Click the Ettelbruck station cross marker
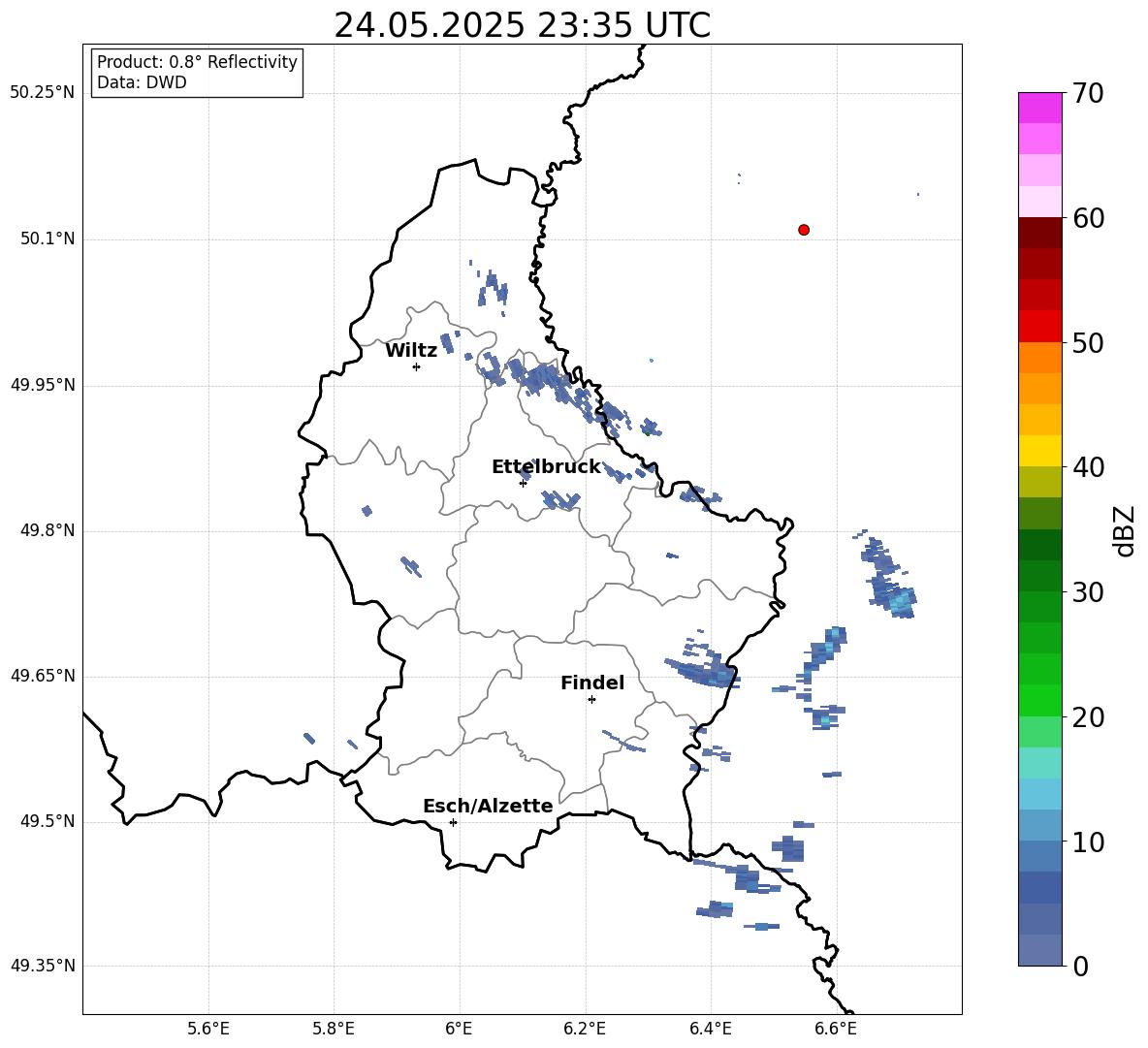The image size is (1148, 1048). [523, 483]
